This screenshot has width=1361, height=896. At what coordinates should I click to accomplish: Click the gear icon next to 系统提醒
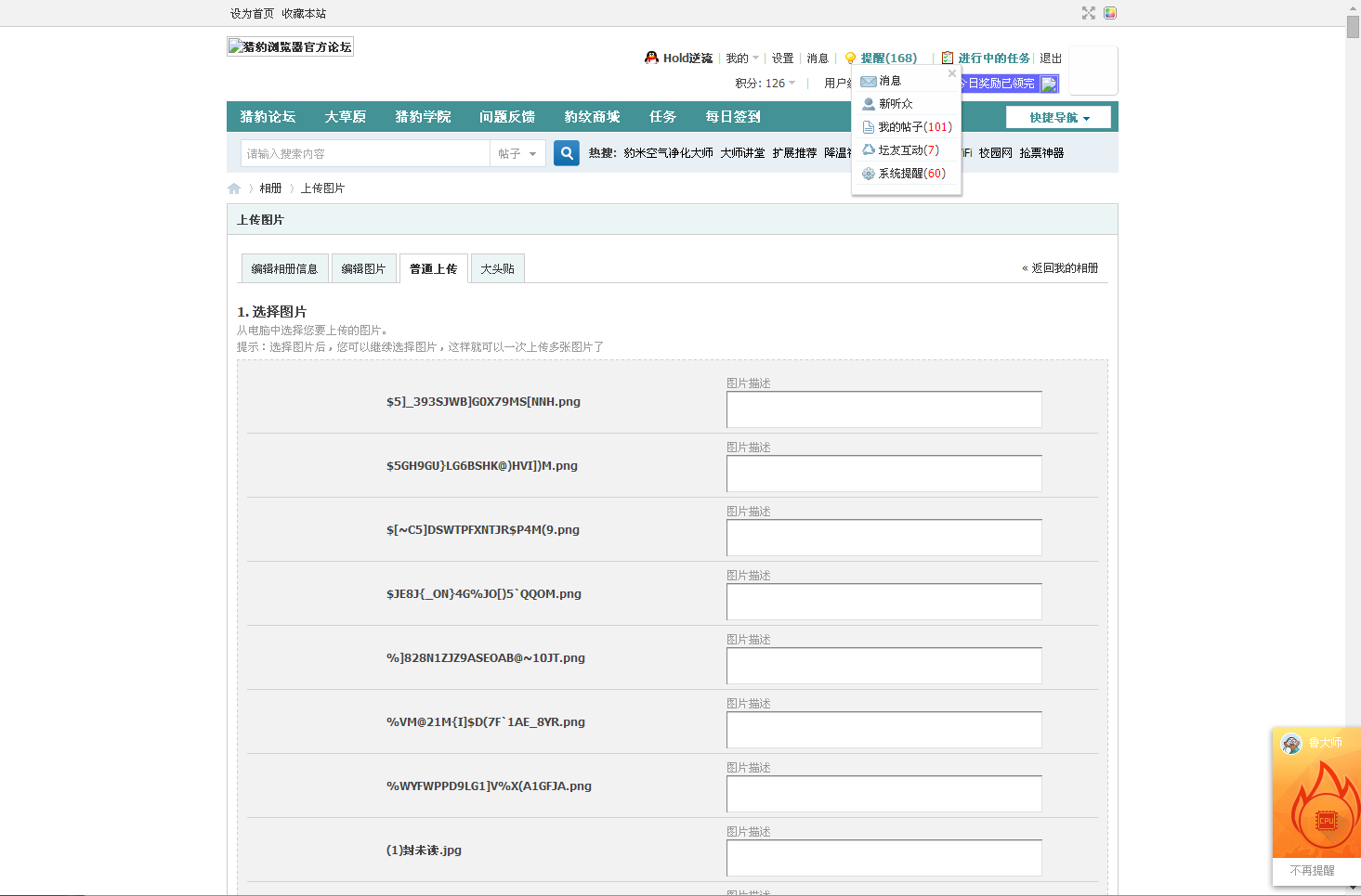(869, 174)
